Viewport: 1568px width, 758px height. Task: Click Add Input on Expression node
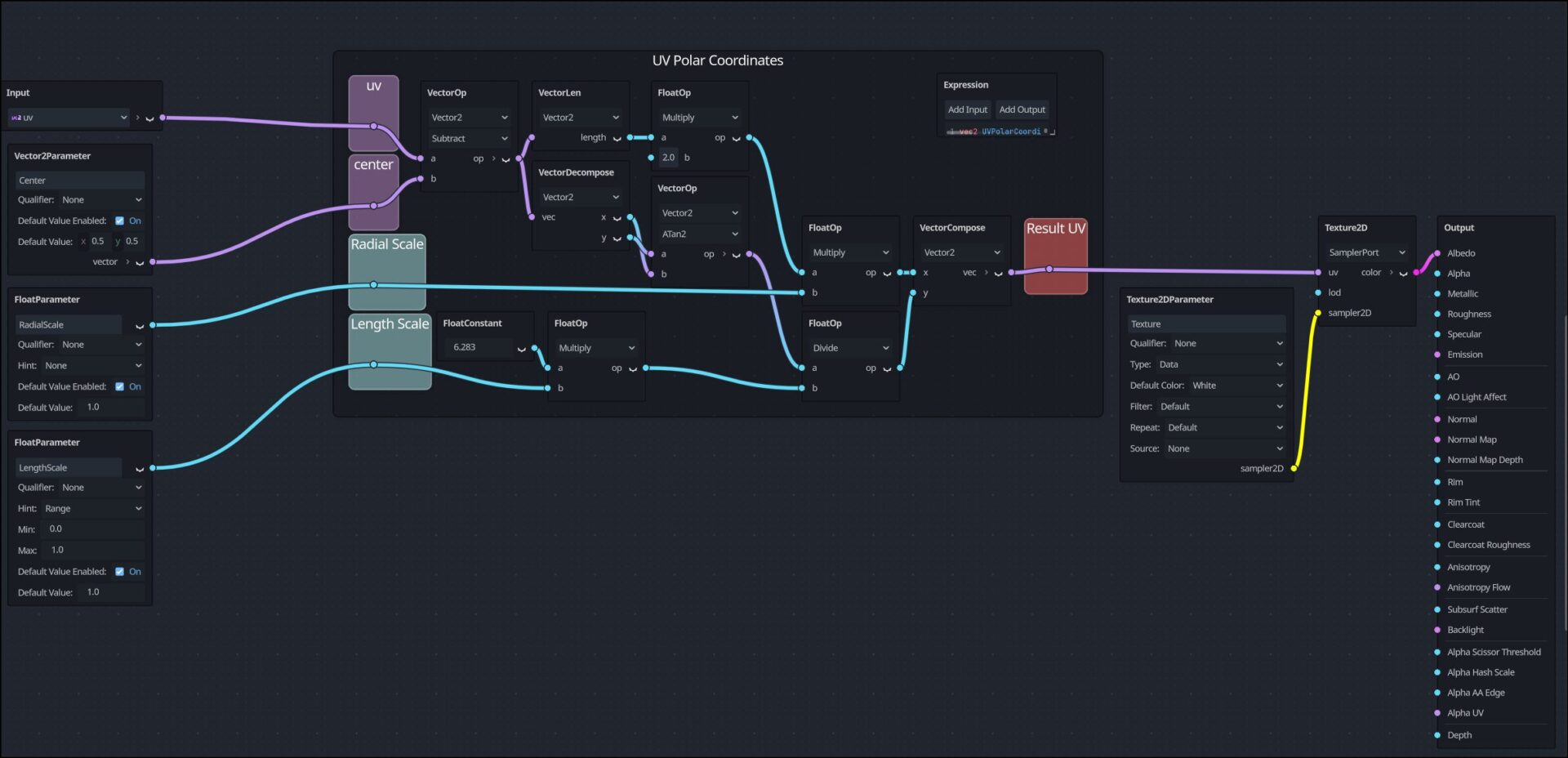[x=967, y=109]
